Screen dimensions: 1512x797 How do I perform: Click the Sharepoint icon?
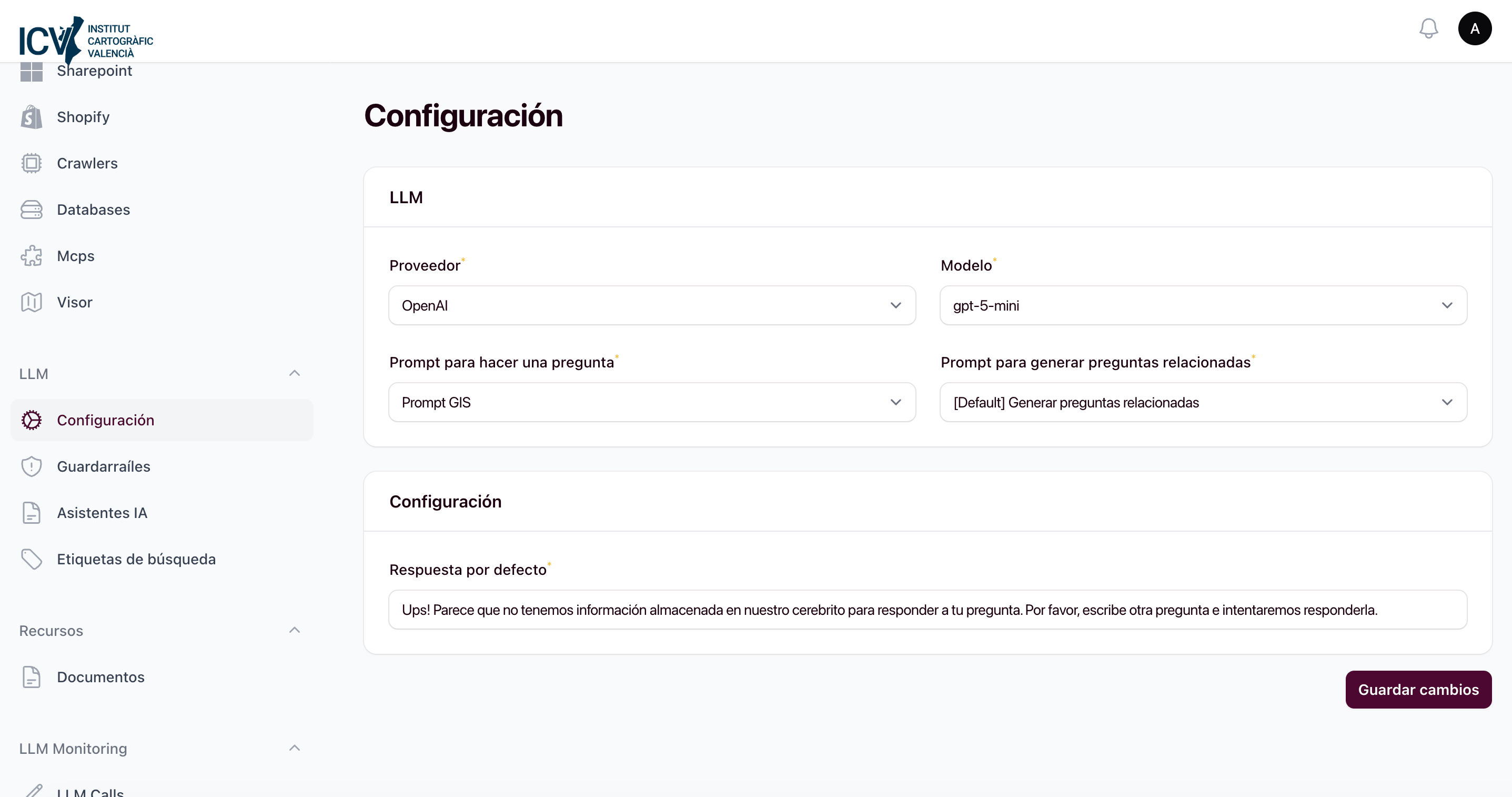(32, 71)
